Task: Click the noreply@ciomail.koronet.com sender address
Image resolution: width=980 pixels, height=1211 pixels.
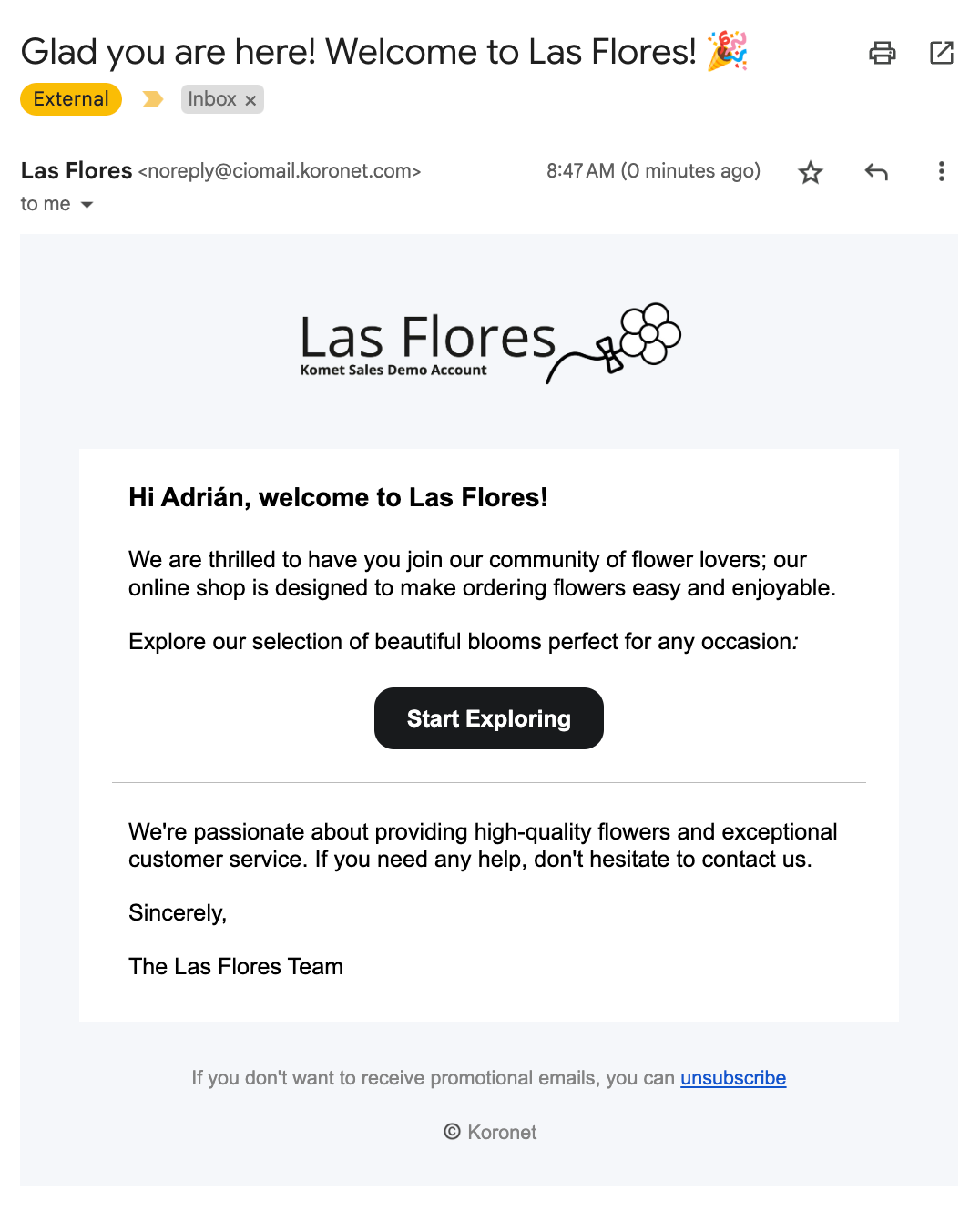Action: point(279,171)
